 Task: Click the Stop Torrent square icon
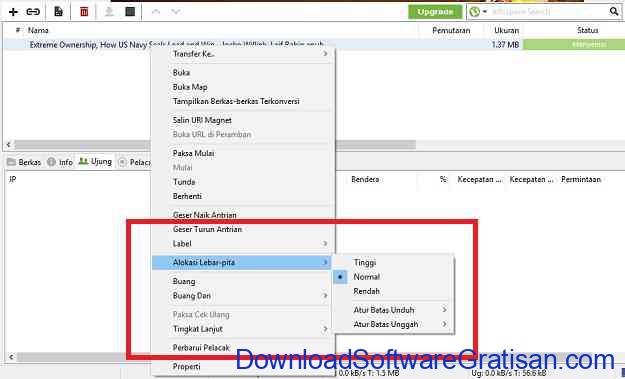point(130,12)
